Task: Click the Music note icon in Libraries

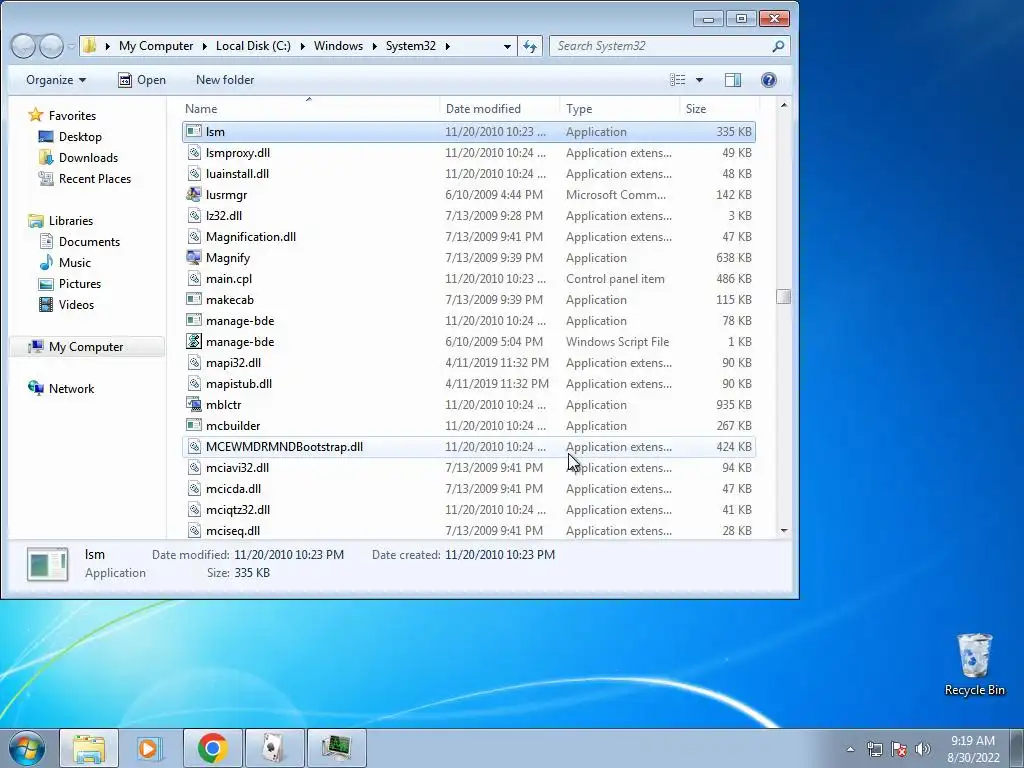Action: (x=46, y=263)
